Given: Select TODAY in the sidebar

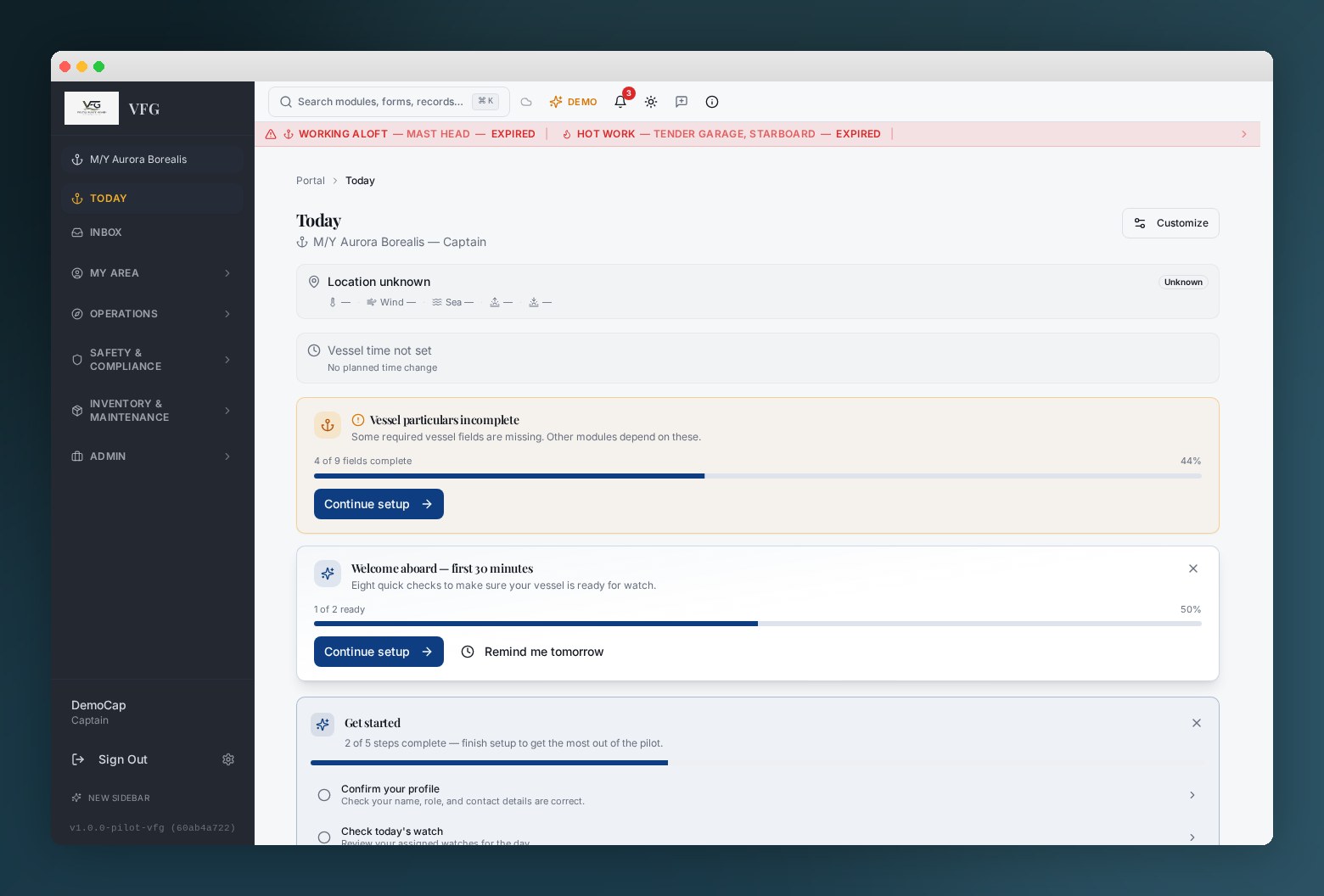Looking at the screenshot, I should [152, 199].
